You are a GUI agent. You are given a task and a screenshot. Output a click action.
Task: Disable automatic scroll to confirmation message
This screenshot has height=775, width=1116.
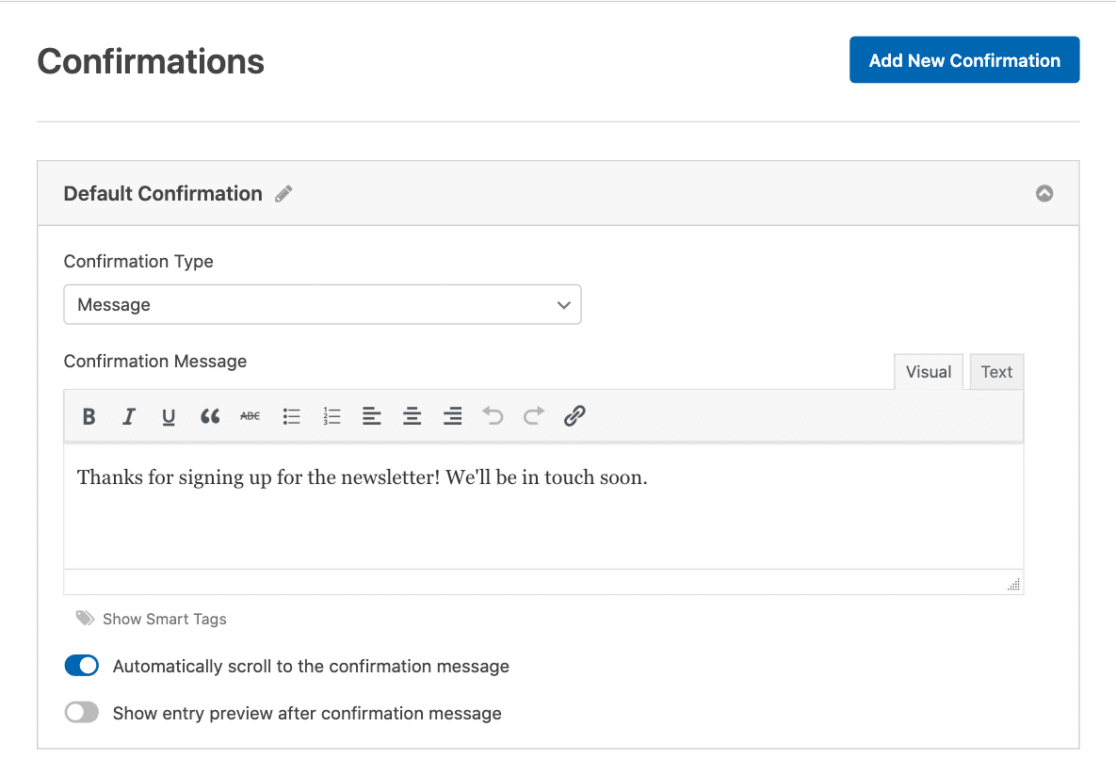pyautogui.click(x=82, y=665)
